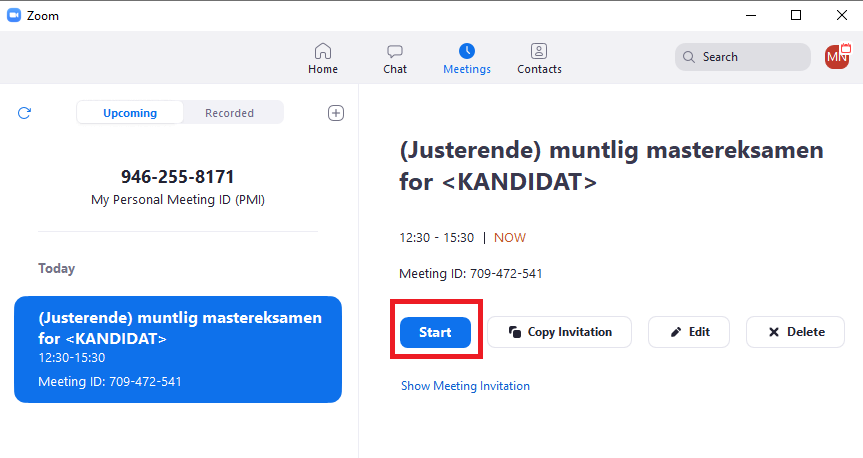The image size is (863, 458).
Task: Open the Contacts icon
Action: [x=539, y=51]
